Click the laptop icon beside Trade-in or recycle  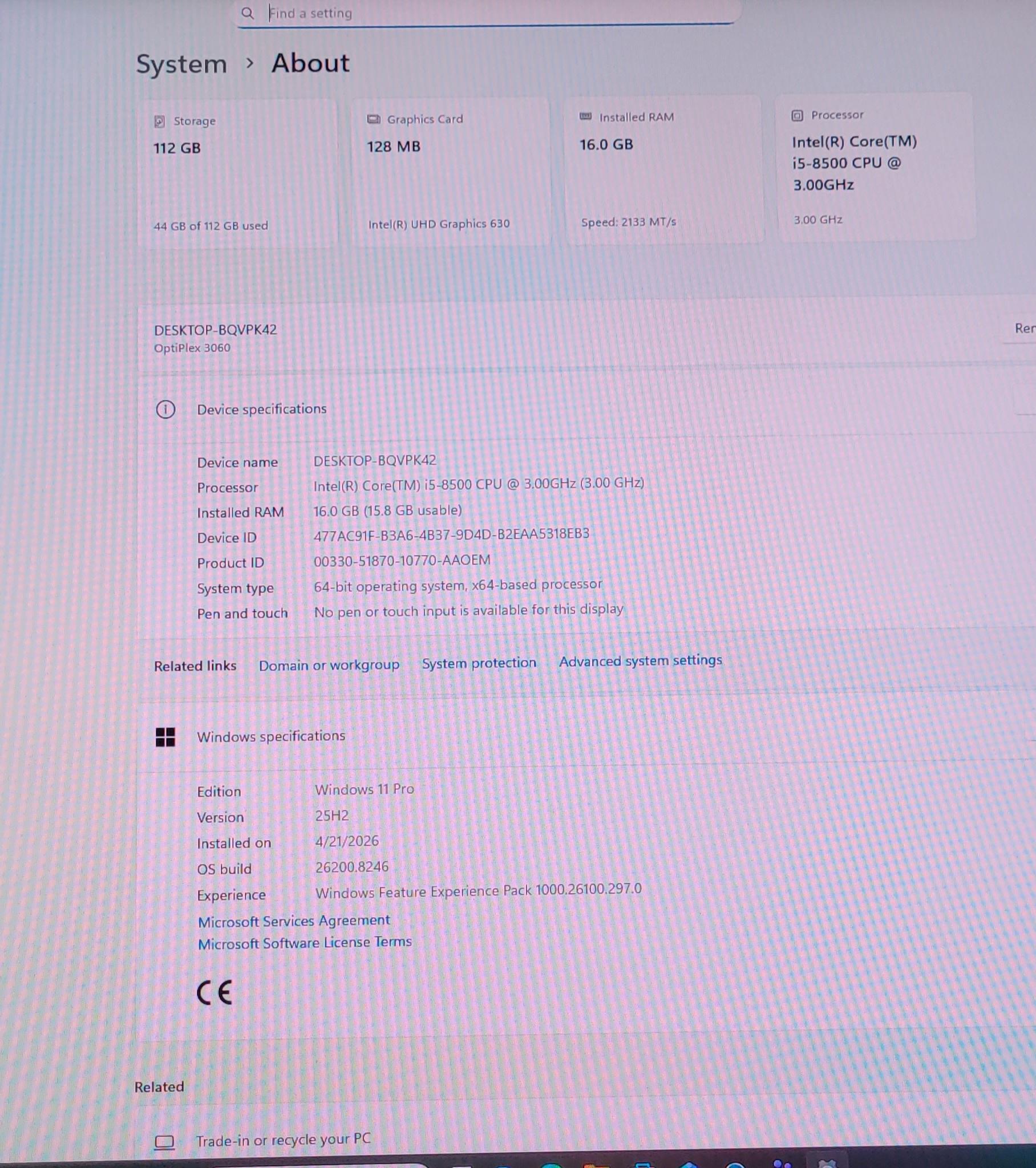164,1142
